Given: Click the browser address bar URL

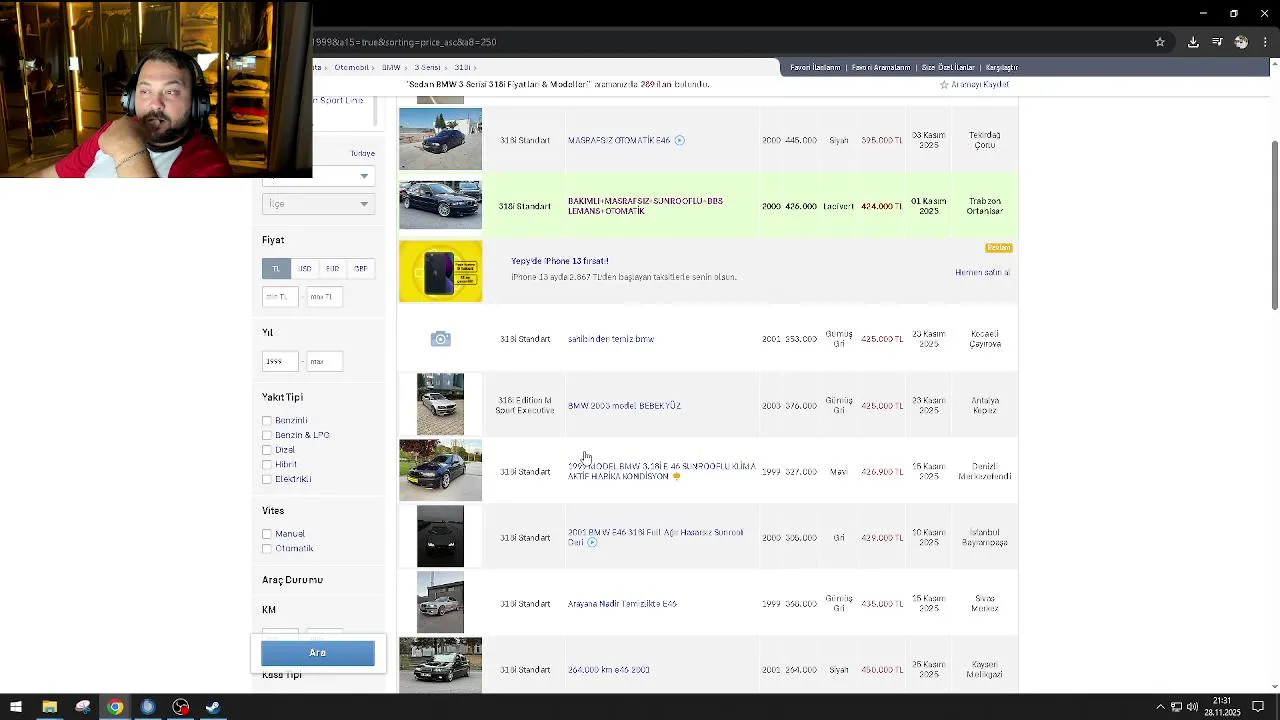Looking at the screenshot, I should pyautogui.click(x=404, y=42).
